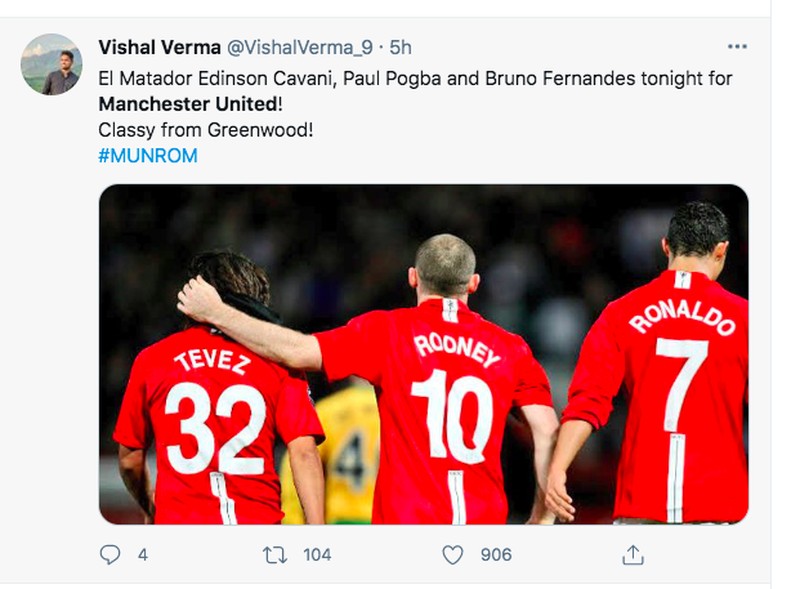This screenshot has height=589, width=800.
Task: Follow the #MUNROM hashtag link
Action: (148, 156)
